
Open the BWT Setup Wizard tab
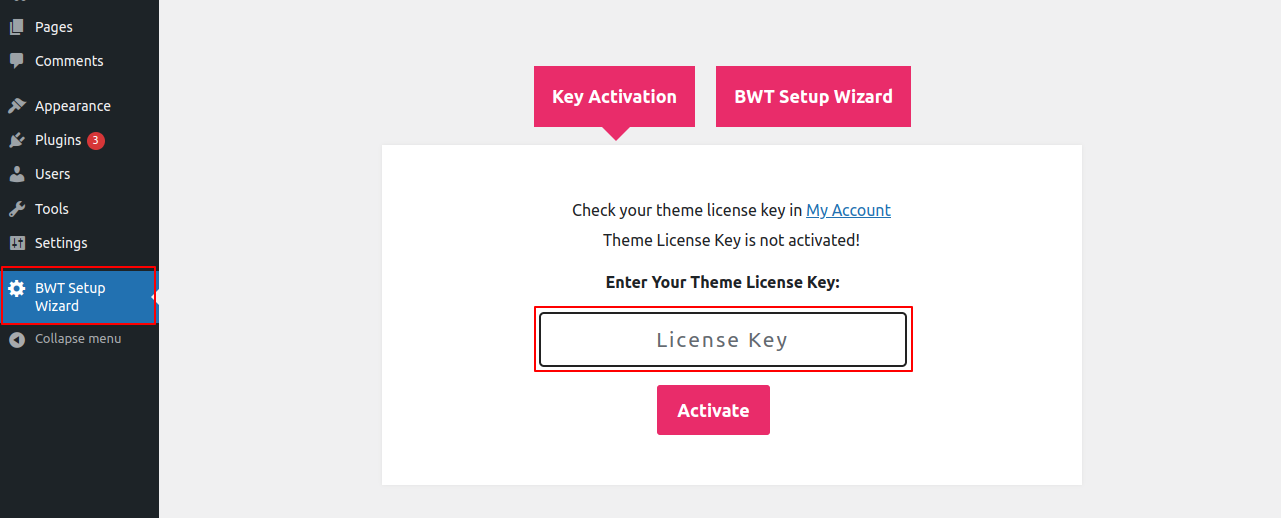point(813,97)
